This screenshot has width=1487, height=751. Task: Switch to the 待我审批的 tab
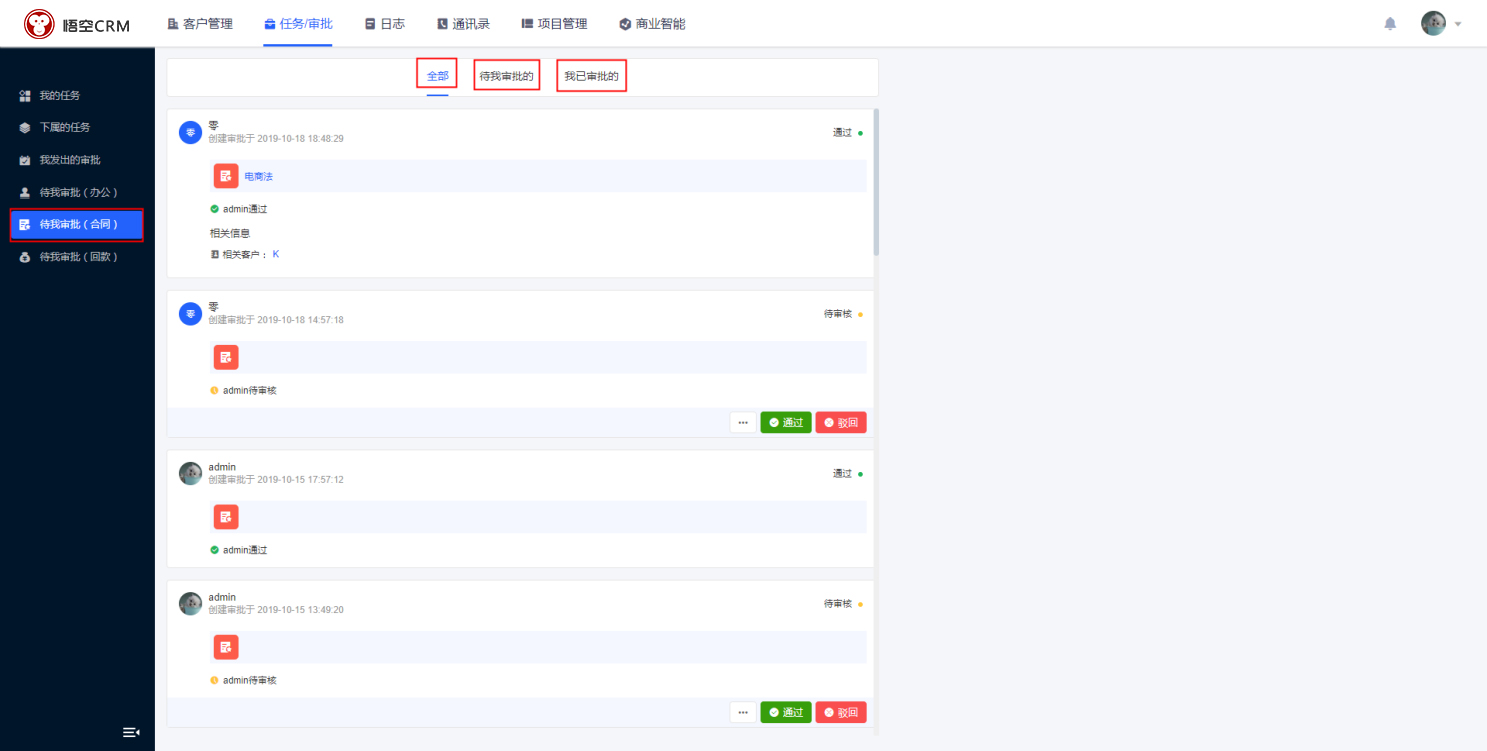coord(506,76)
